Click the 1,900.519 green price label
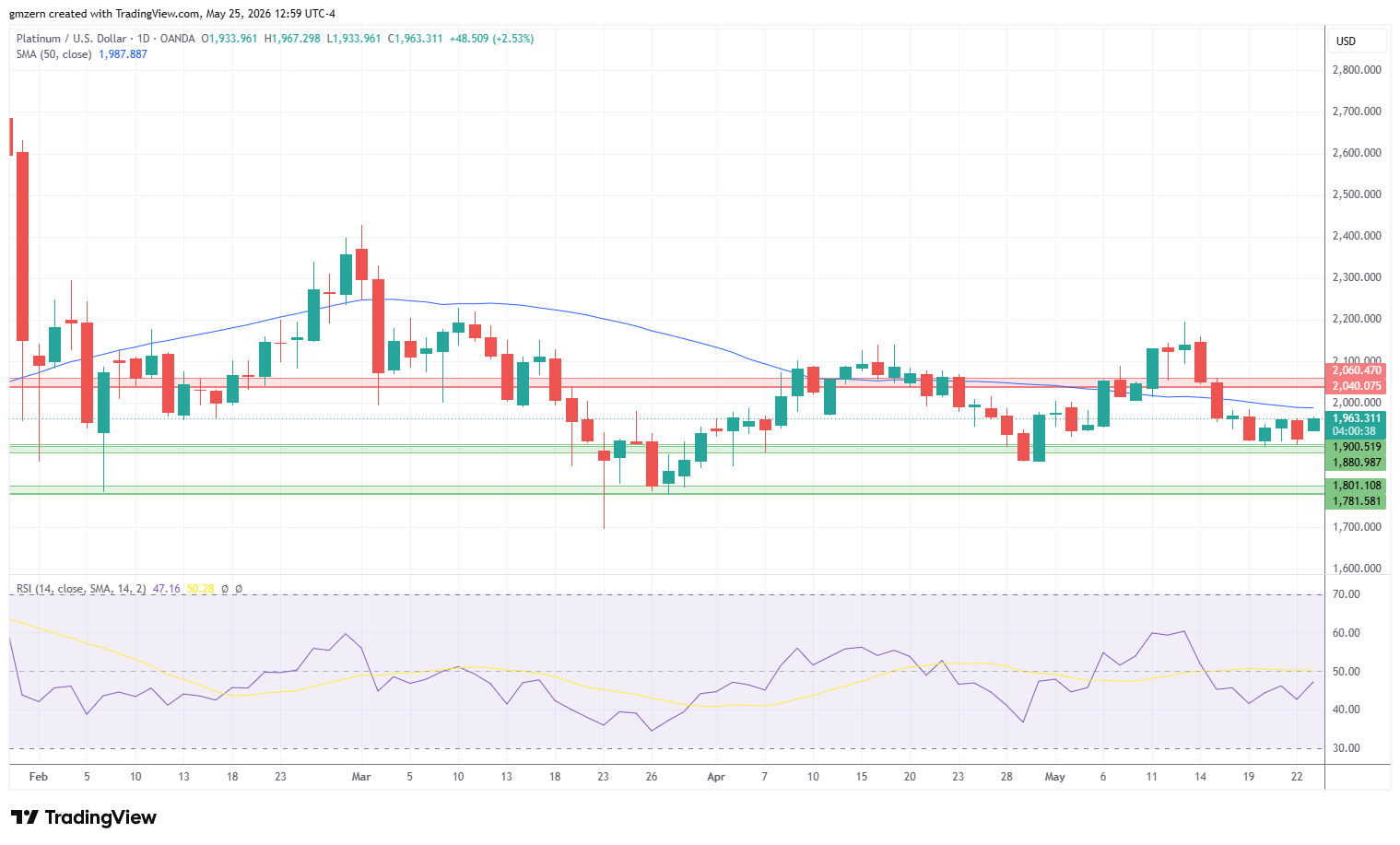The height and width of the screenshot is (845, 1400). (x=1355, y=447)
